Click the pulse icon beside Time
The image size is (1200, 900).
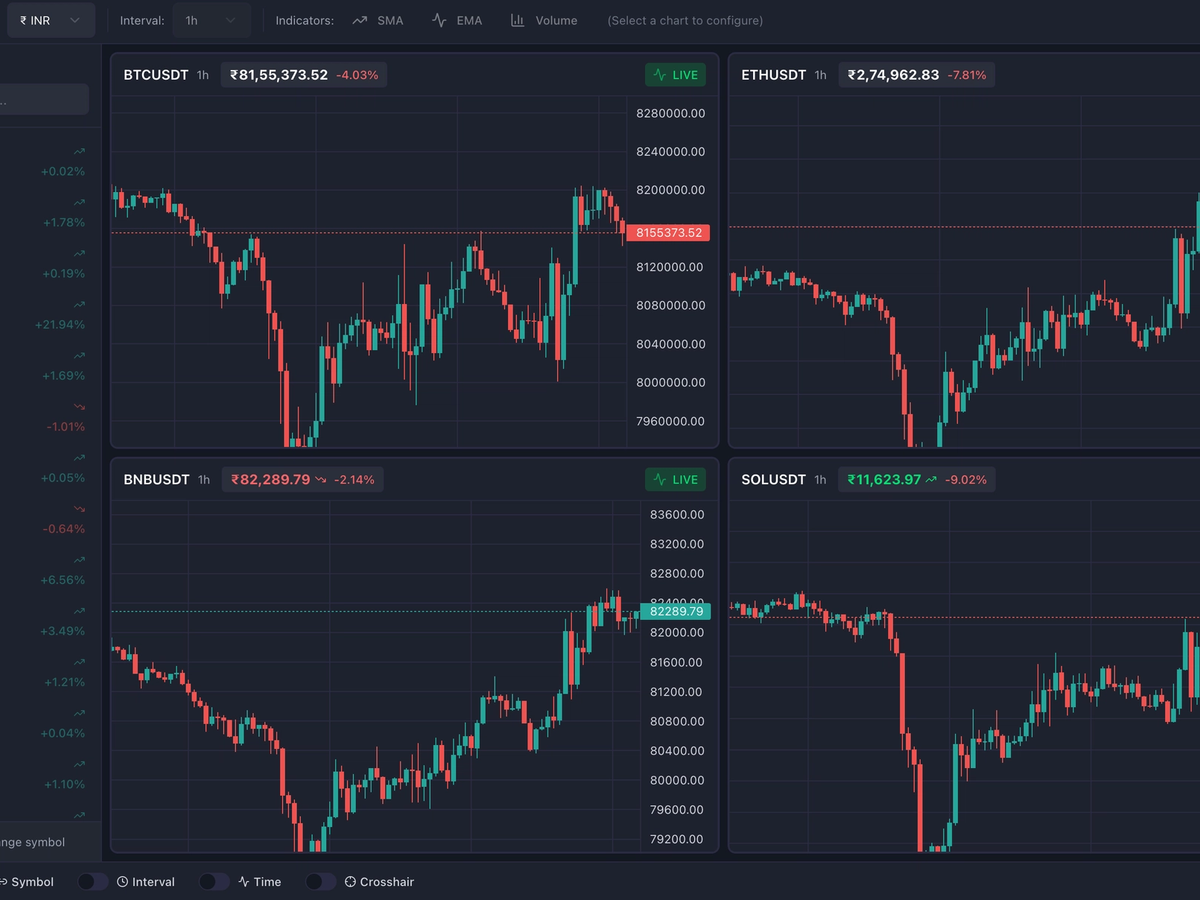pos(243,882)
